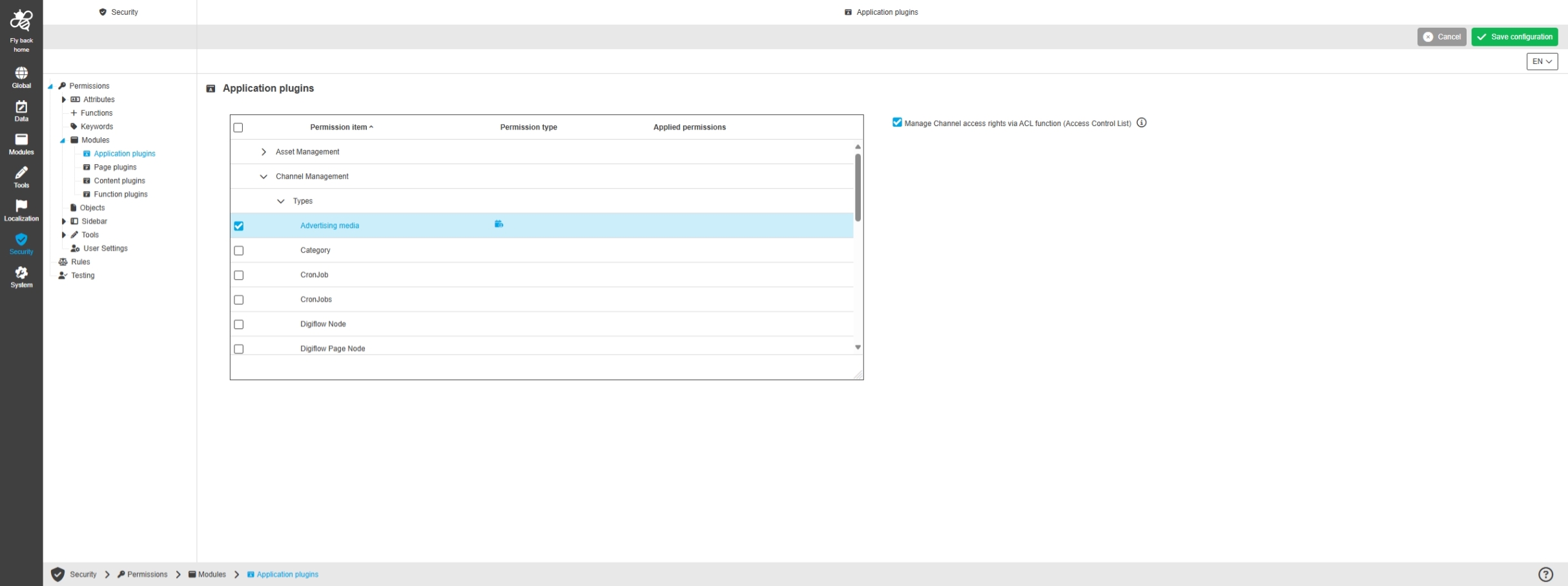1568x586 pixels.
Task: Click the Save configuration button
Action: click(x=1514, y=37)
